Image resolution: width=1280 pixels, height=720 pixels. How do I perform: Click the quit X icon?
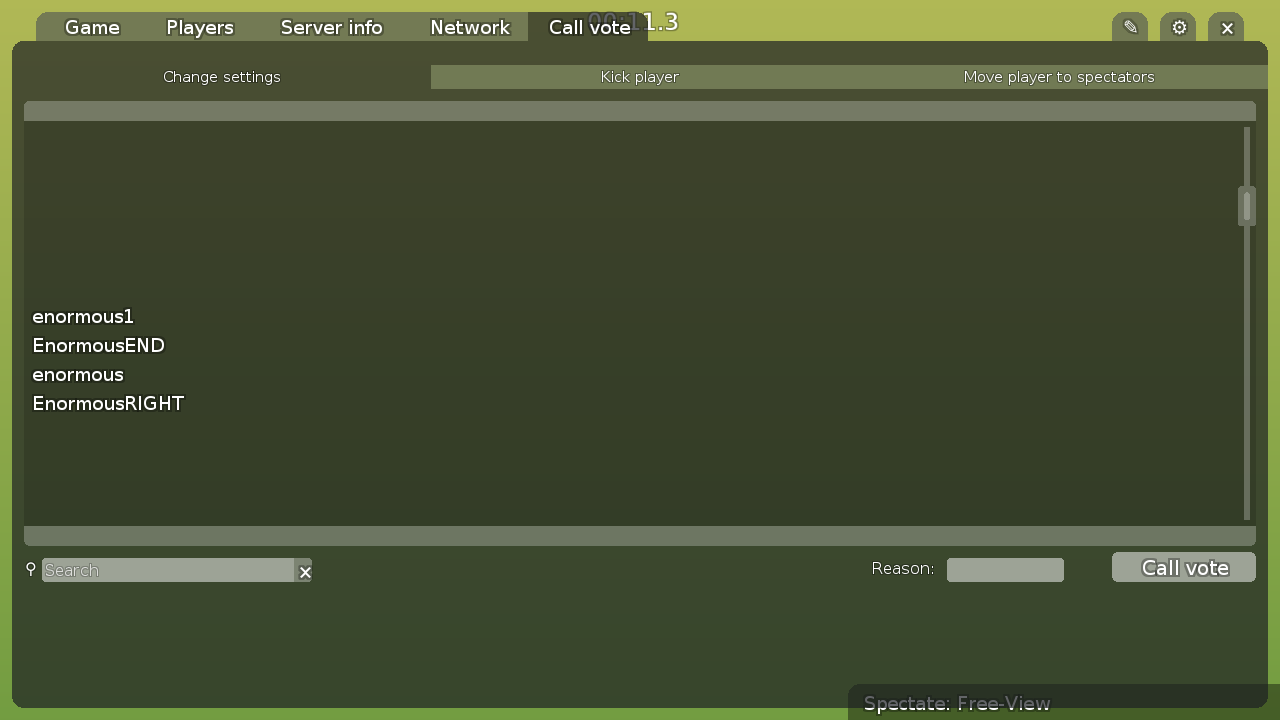coord(1226,27)
